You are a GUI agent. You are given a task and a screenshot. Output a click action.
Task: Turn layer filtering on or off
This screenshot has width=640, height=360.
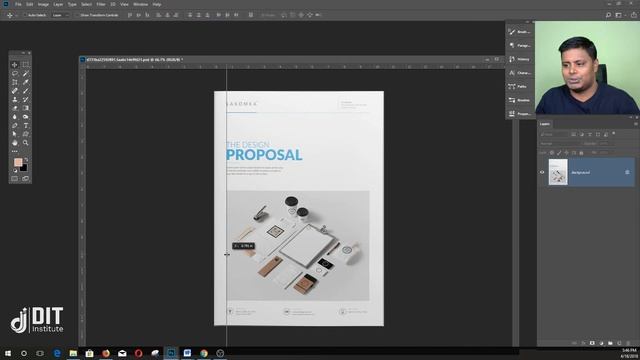pos(613,133)
